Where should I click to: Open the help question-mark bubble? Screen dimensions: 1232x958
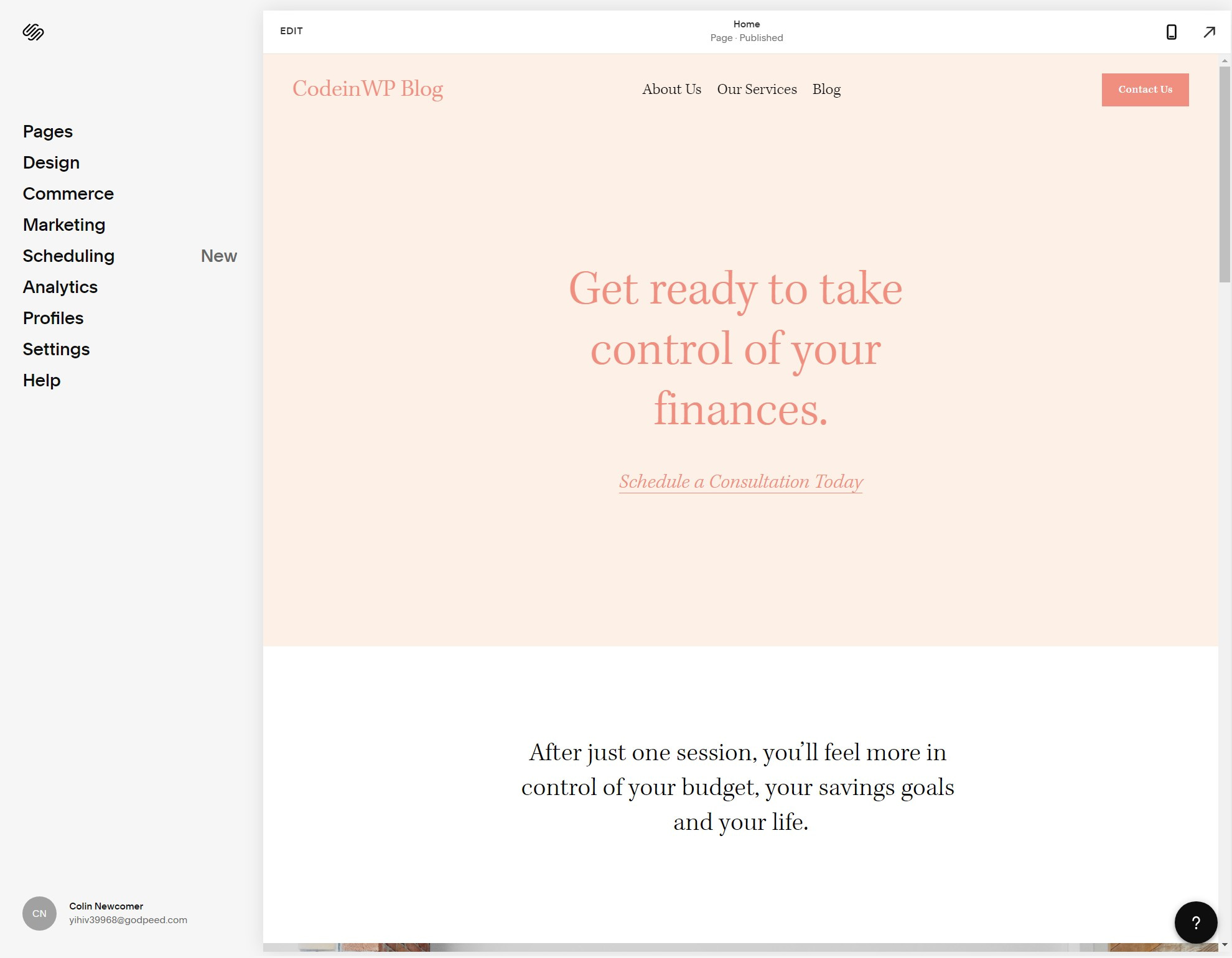coord(1196,923)
